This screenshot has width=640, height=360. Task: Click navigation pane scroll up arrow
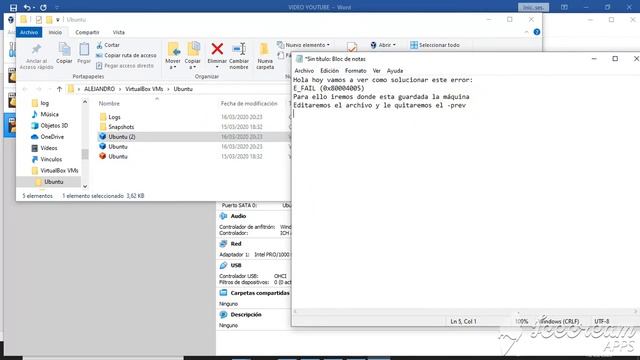tap(85, 102)
